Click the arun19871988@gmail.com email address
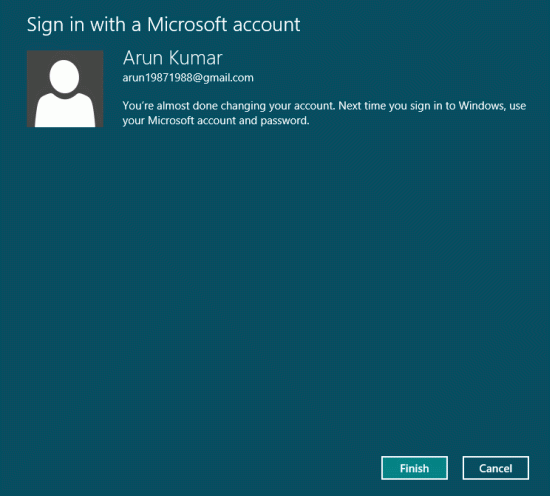This screenshot has width=550, height=496. tap(188, 78)
